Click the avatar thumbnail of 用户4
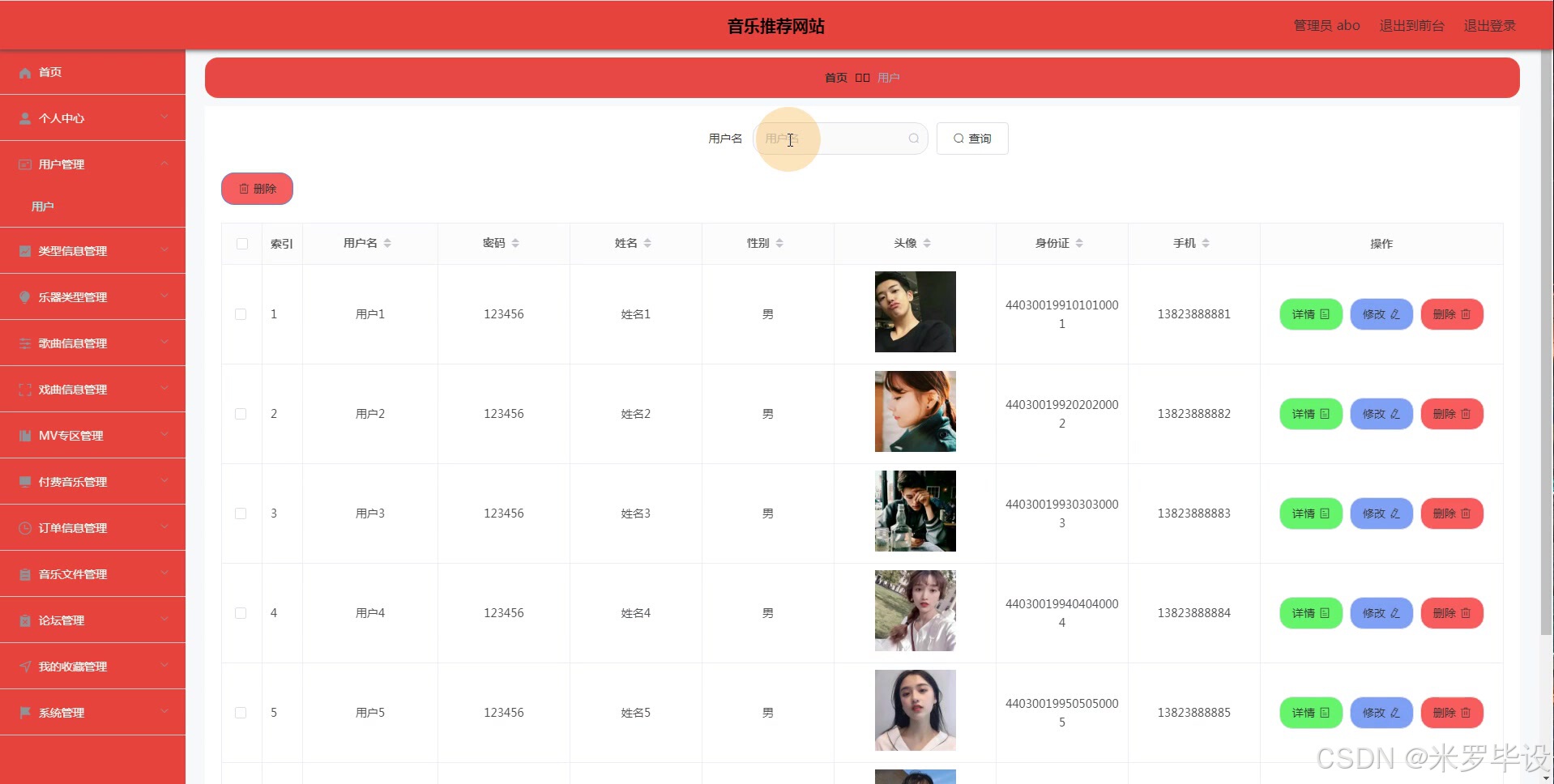The height and width of the screenshot is (784, 1554). click(x=916, y=611)
